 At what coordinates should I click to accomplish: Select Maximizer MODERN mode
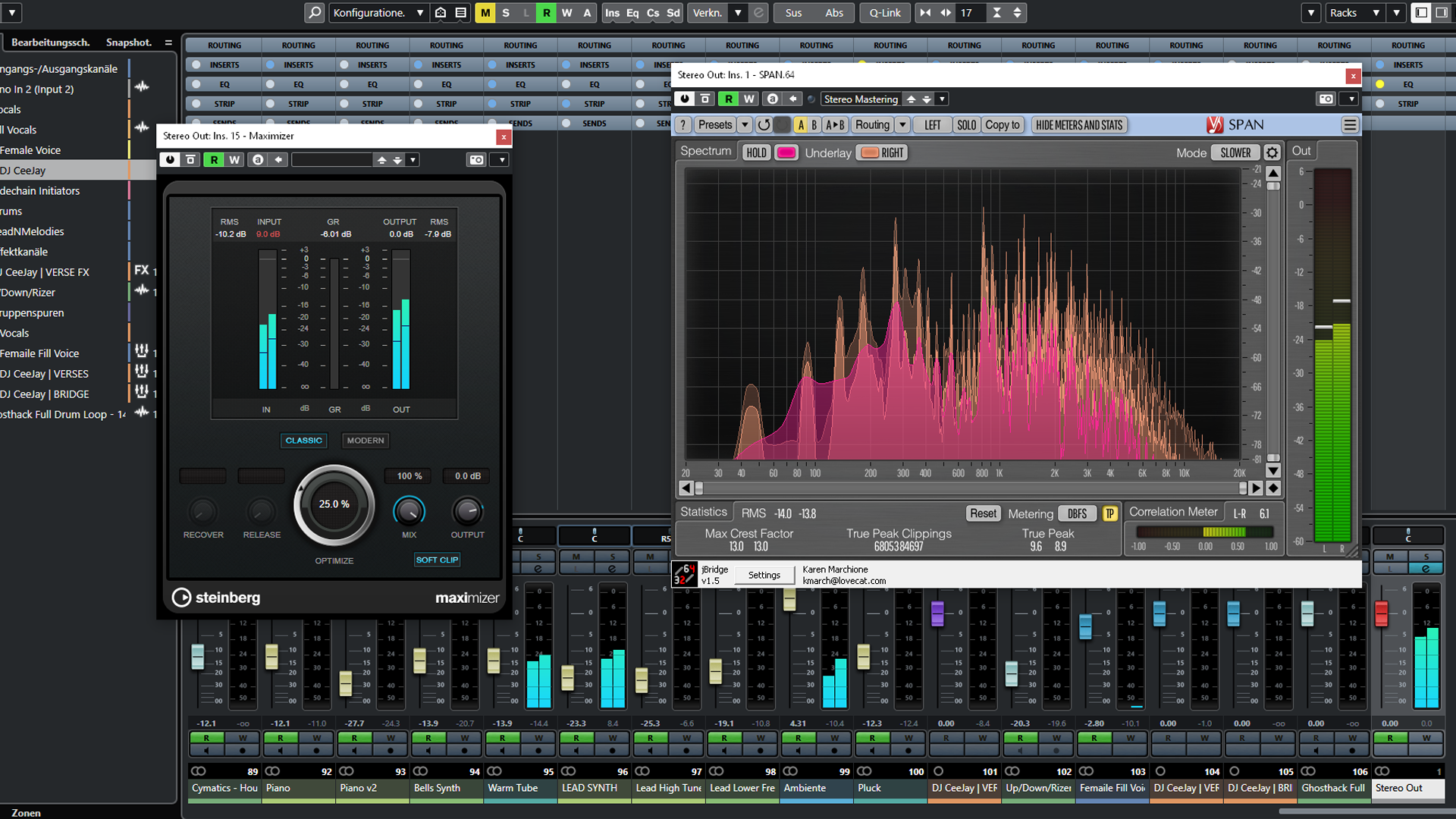point(366,440)
